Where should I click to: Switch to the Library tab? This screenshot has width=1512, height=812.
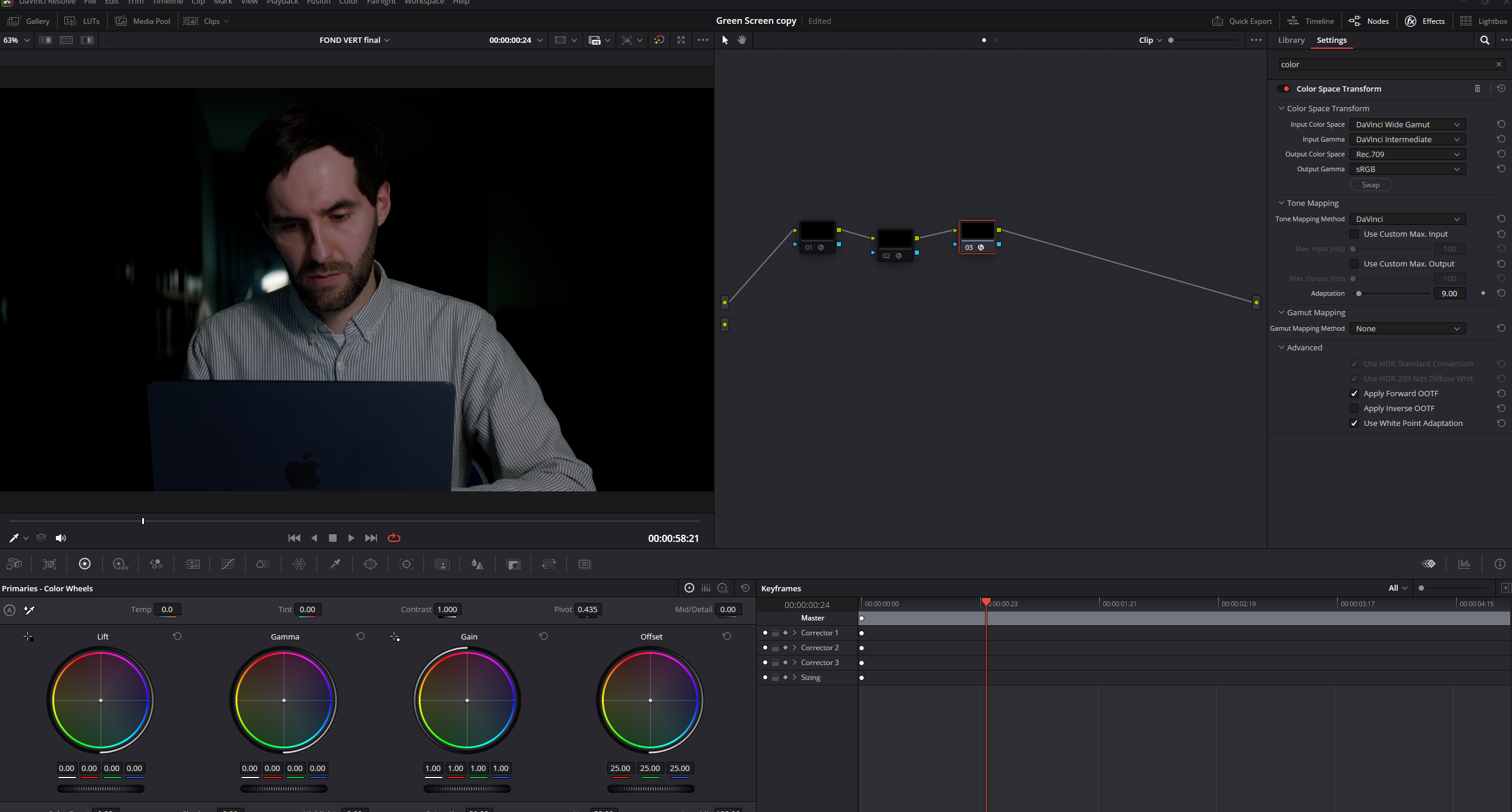coord(1291,40)
